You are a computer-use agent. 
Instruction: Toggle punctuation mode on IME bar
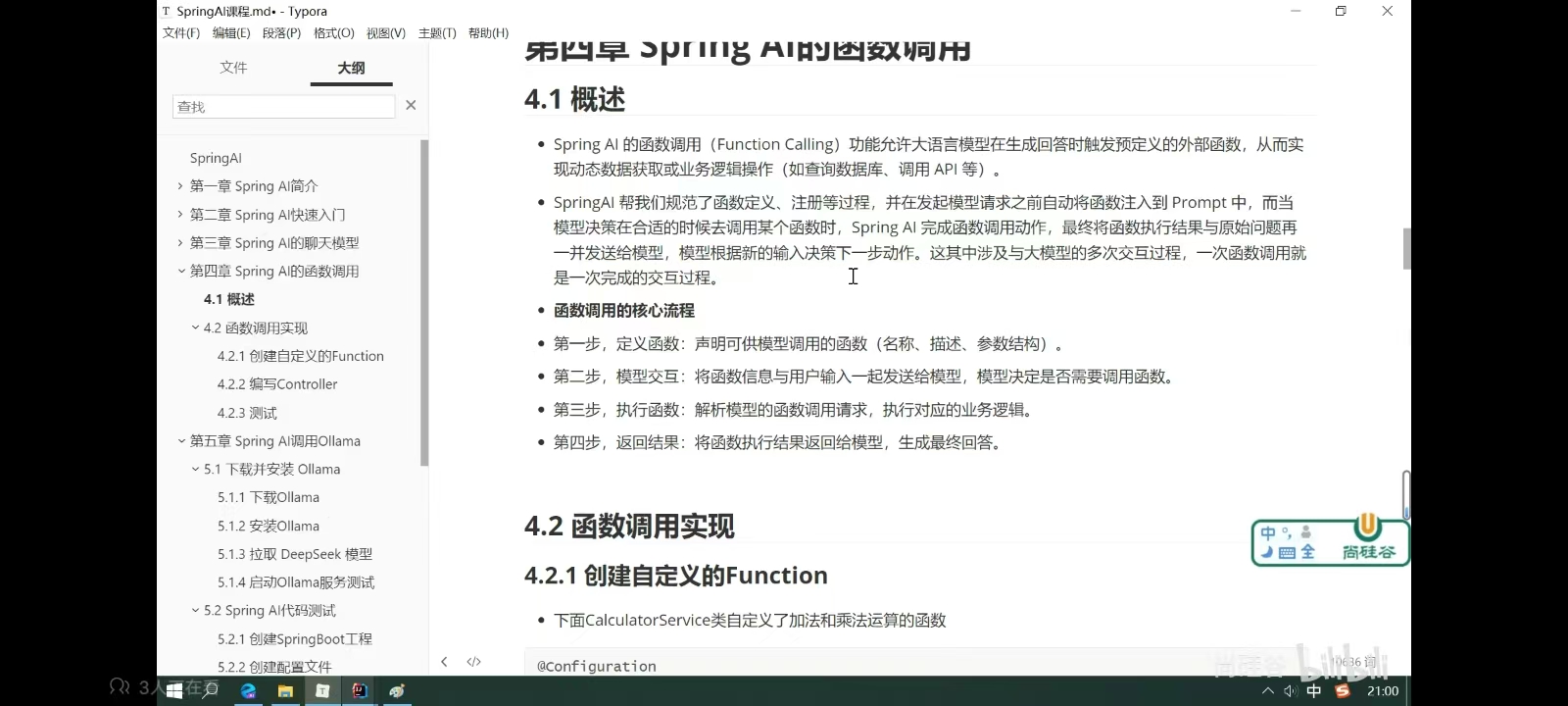(x=1287, y=532)
